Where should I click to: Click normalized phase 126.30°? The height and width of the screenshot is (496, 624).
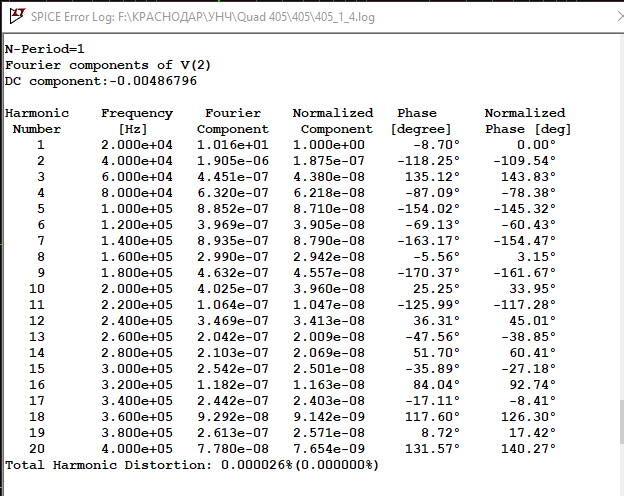[528, 416]
